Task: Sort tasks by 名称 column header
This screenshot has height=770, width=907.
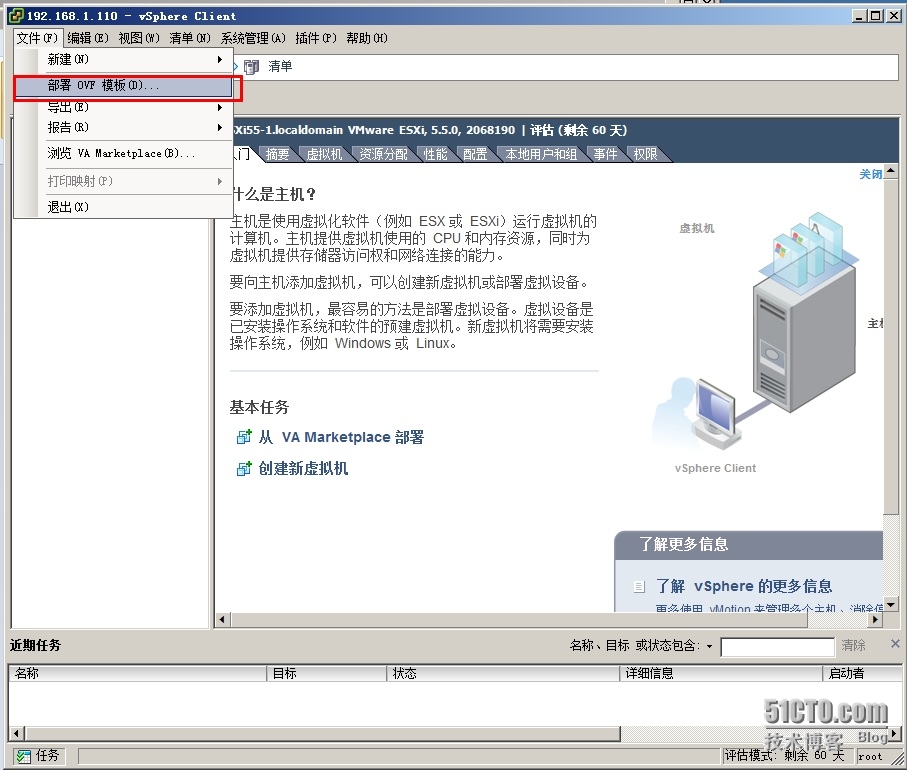Action: click(x=138, y=673)
